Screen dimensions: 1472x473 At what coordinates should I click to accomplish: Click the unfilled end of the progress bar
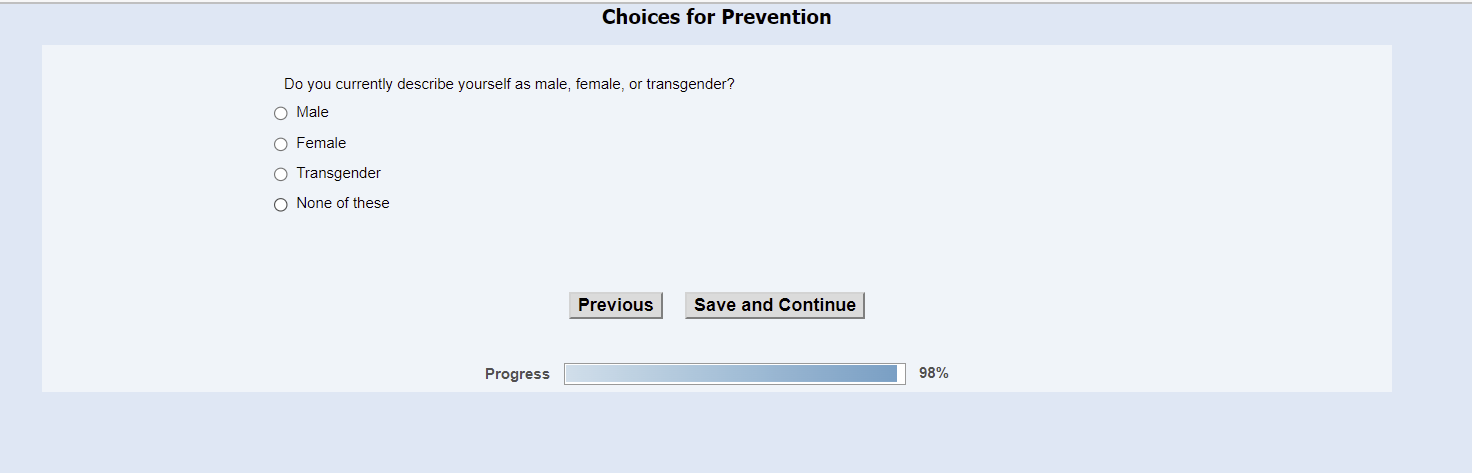pyautogui.click(x=901, y=374)
